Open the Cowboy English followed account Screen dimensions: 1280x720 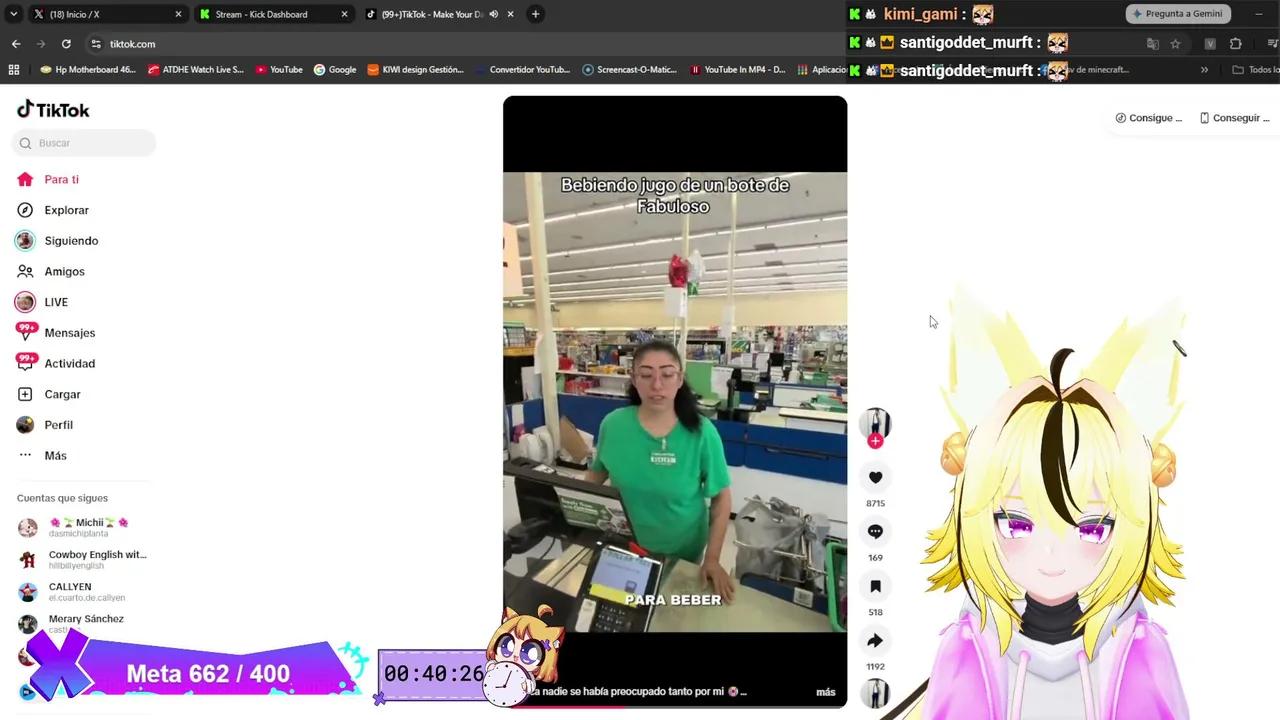pyautogui.click(x=83, y=560)
